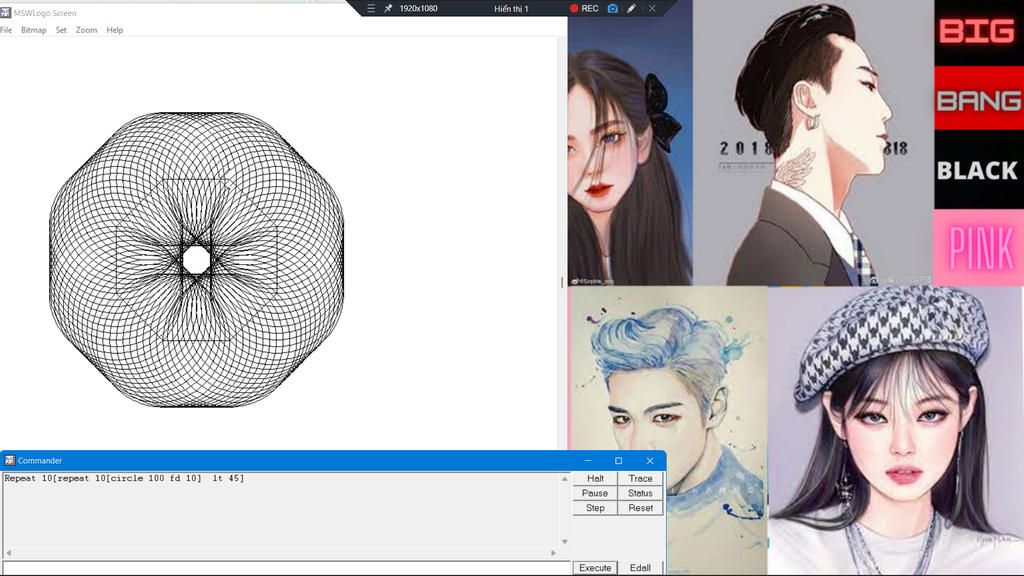Click the Step button
Image resolution: width=1024 pixels, height=576 pixels.
click(x=595, y=507)
